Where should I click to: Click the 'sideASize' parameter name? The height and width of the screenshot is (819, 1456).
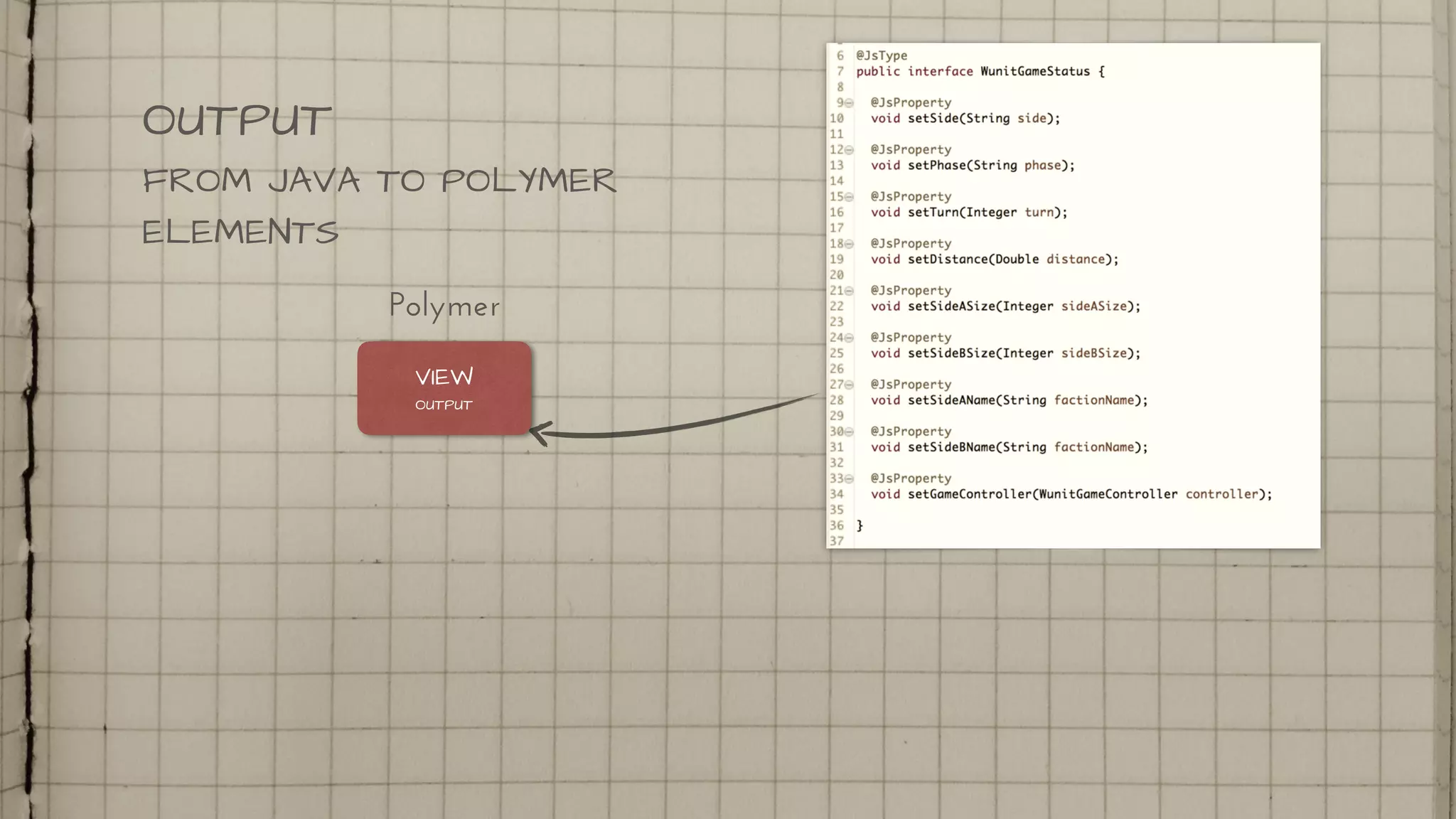point(1093,306)
